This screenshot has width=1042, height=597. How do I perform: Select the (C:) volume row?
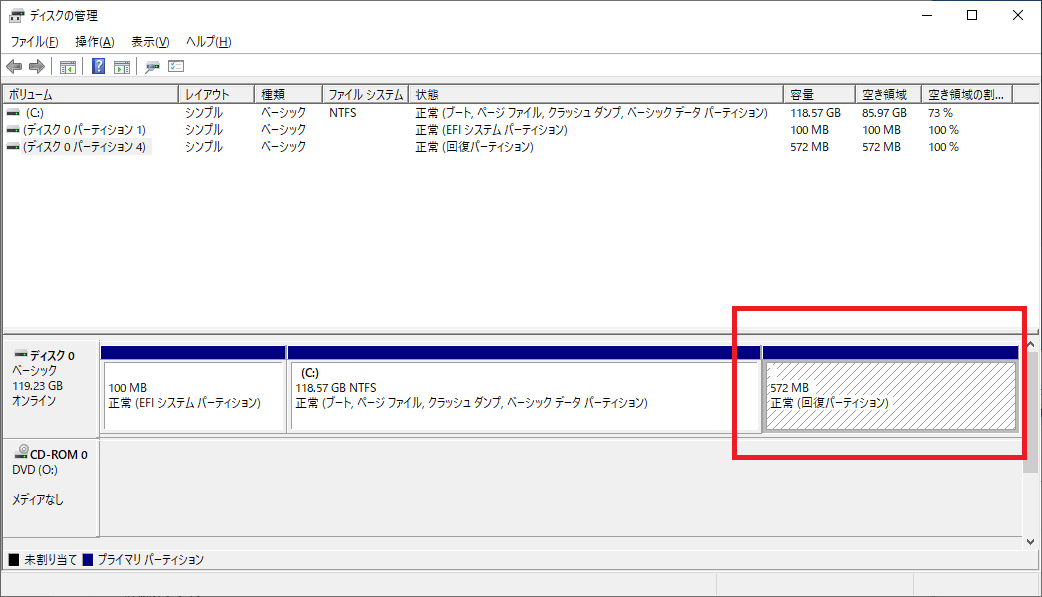click(x=508, y=113)
